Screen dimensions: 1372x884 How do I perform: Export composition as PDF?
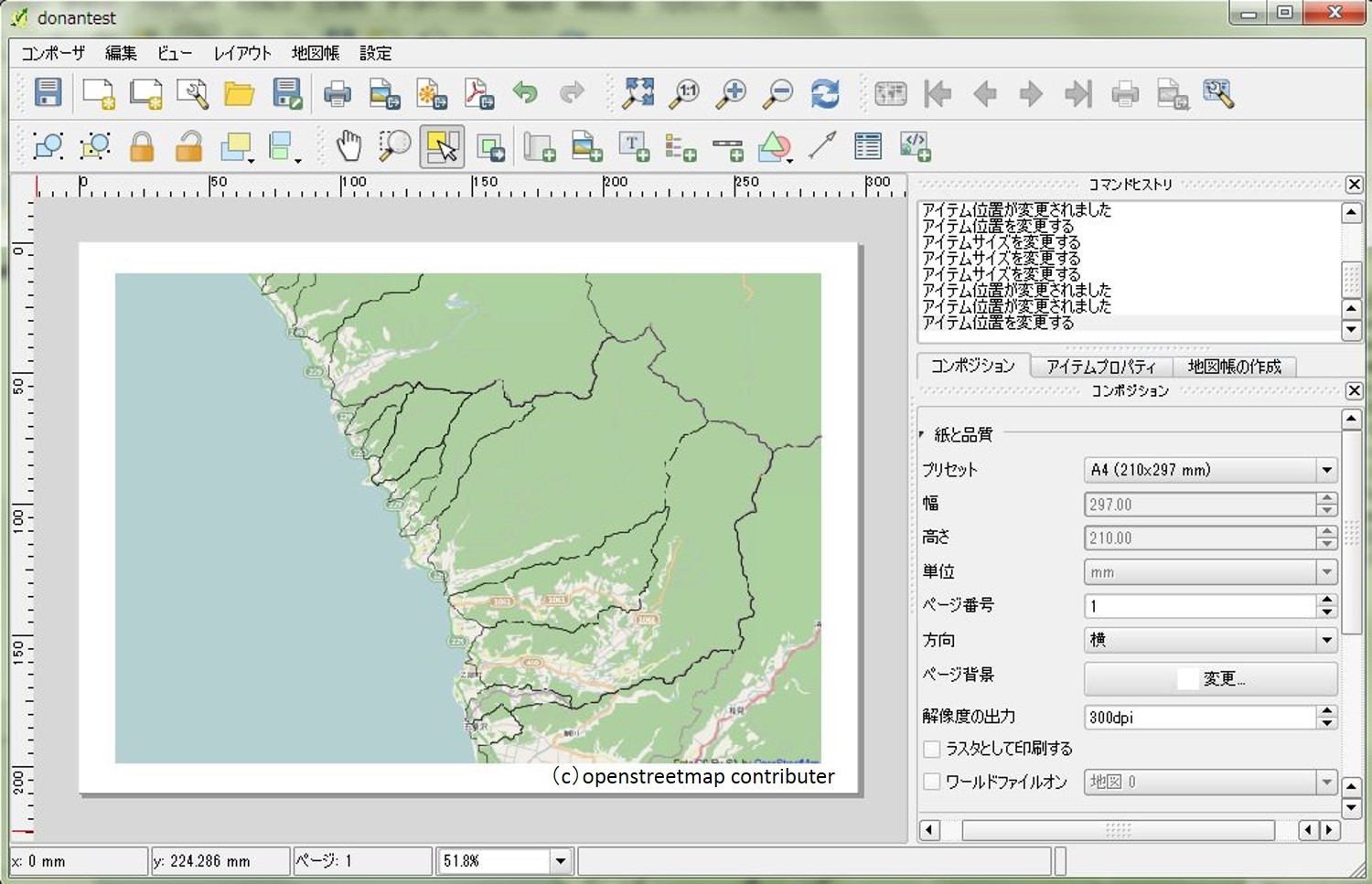tap(479, 93)
